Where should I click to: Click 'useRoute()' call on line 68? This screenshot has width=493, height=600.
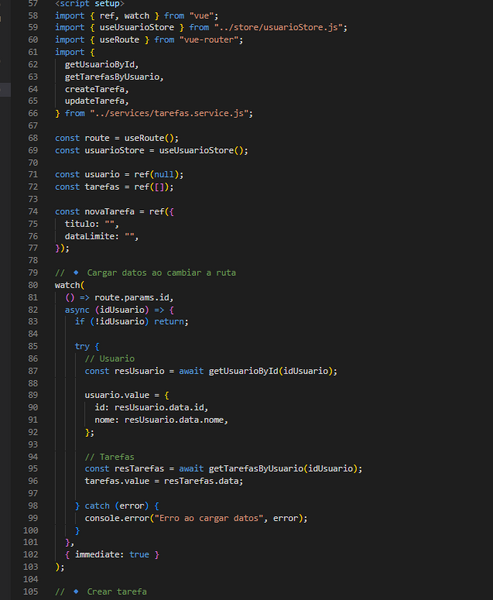149,138
